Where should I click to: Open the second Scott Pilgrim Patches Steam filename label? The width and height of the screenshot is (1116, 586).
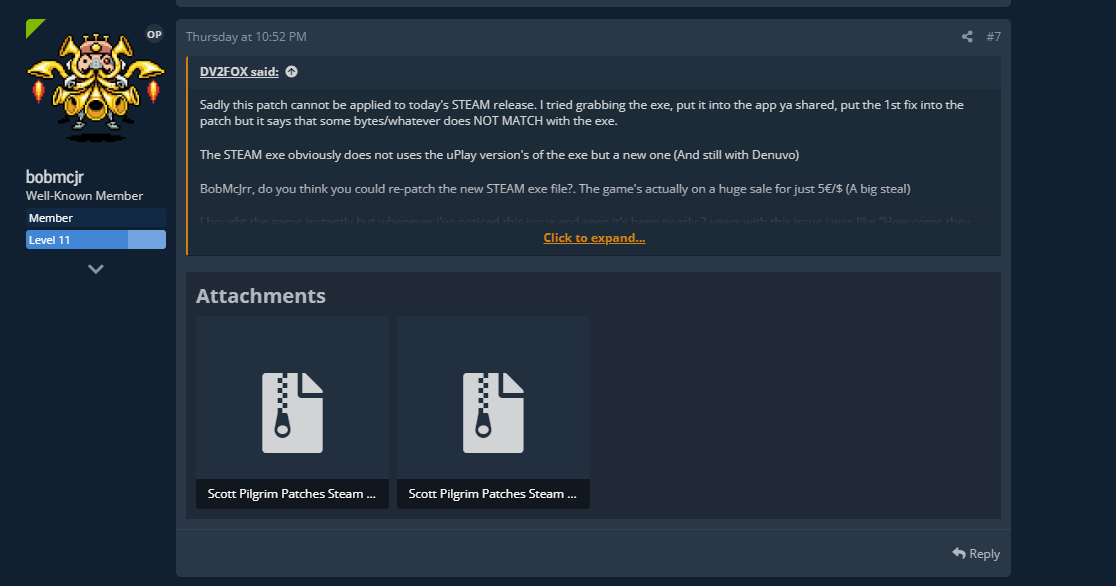(493, 493)
